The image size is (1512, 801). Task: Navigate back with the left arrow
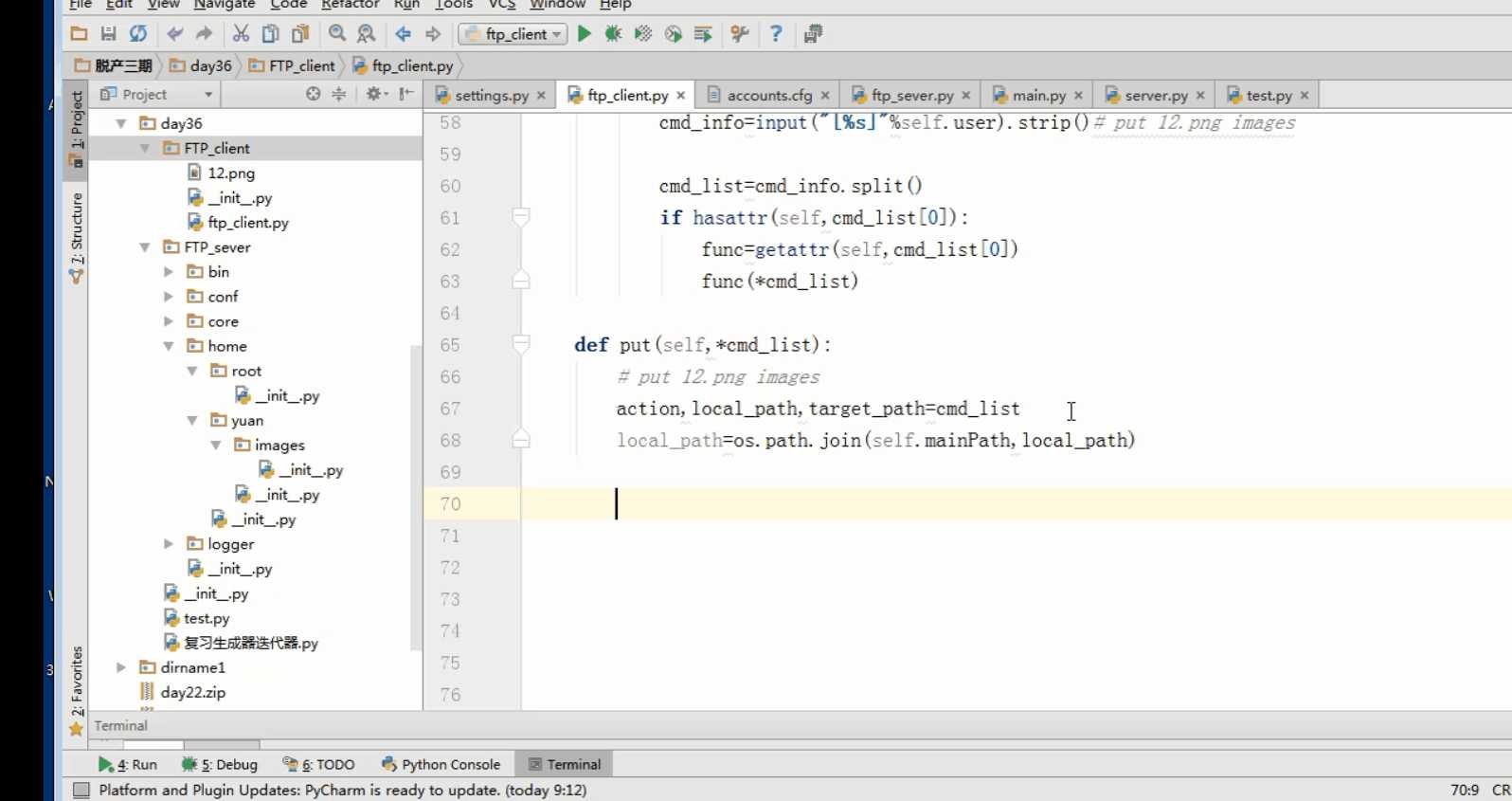[x=404, y=34]
